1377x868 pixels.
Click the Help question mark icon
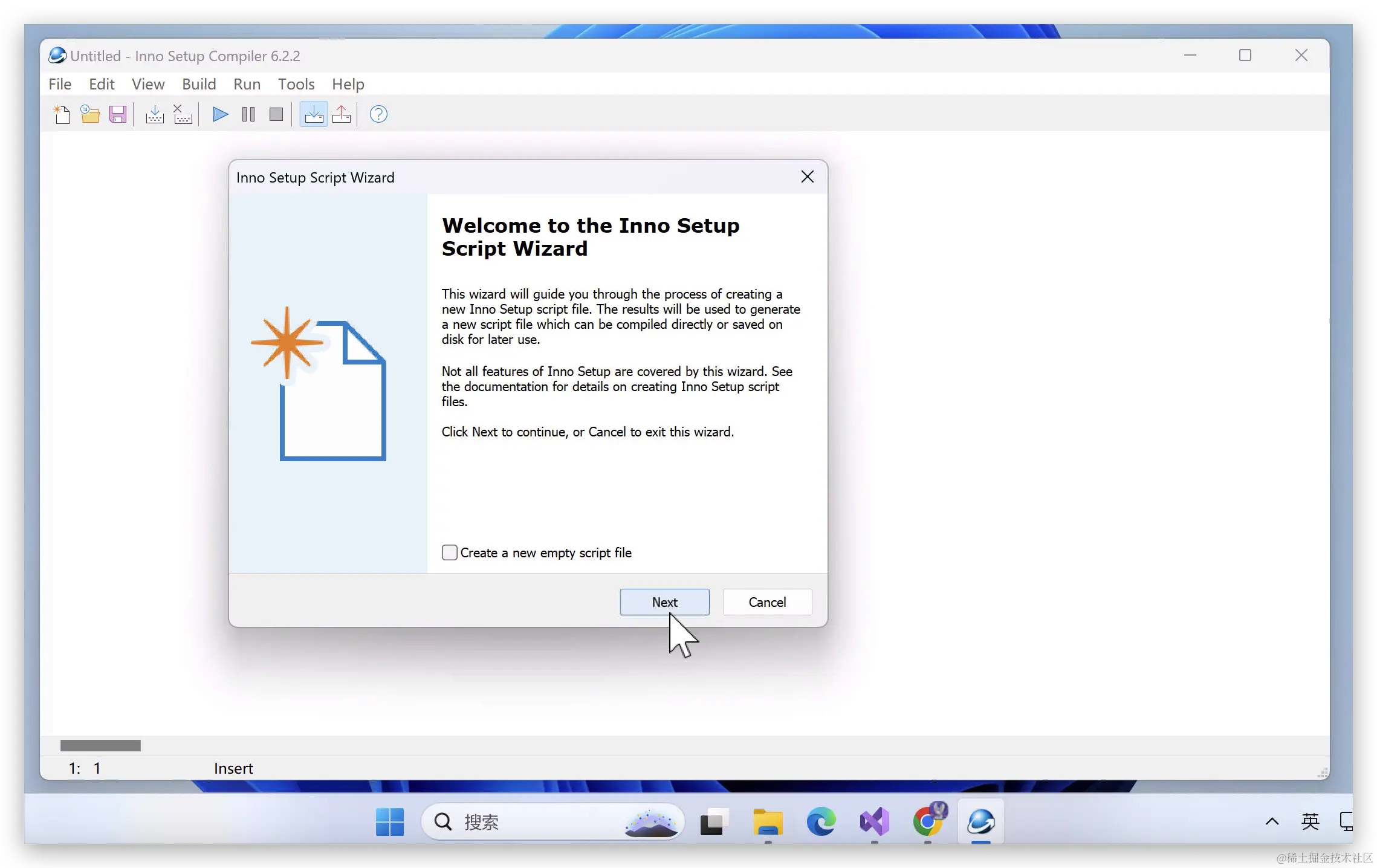(x=378, y=114)
